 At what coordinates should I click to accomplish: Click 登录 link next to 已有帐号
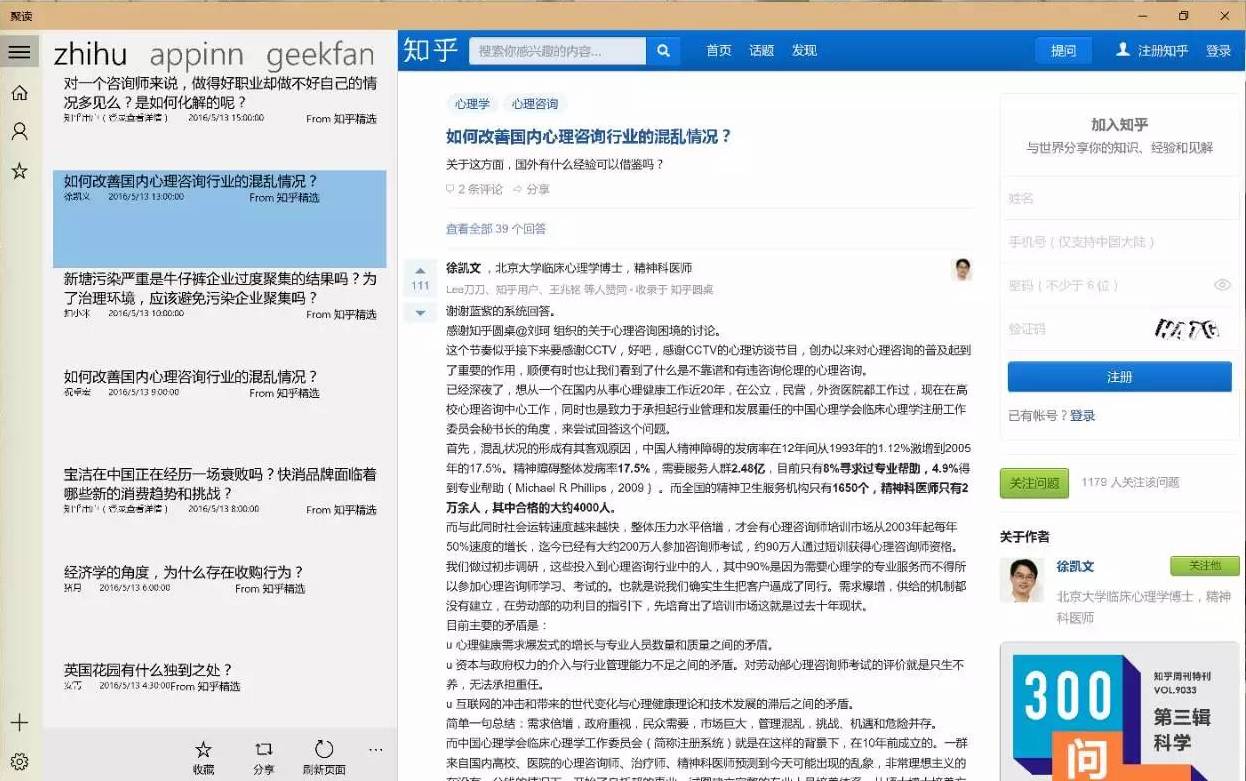(1082, 416)
